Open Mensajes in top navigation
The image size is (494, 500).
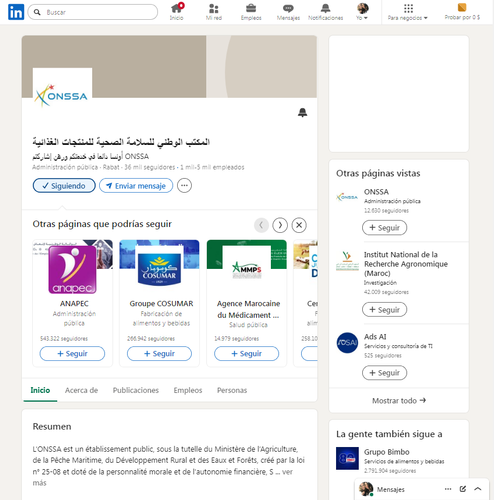tap(288, 12)
